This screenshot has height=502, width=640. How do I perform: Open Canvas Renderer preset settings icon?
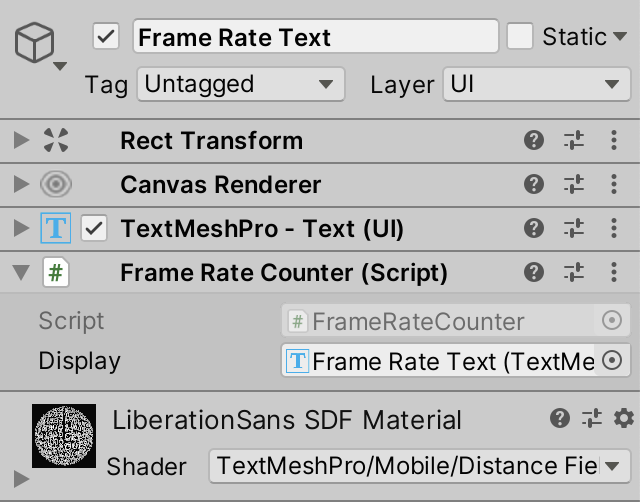pyautogui.click(x=573, y=185)
